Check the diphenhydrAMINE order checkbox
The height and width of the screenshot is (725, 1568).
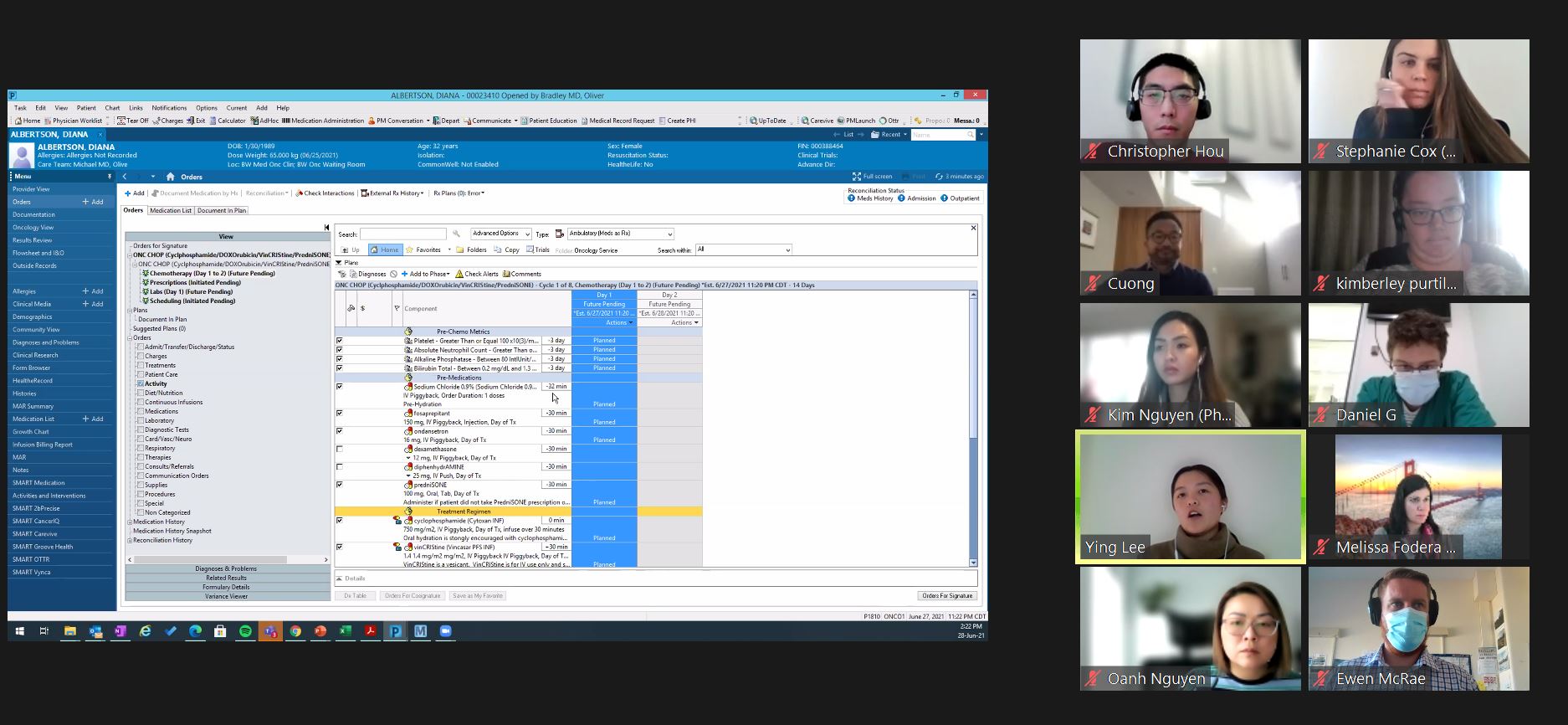point(339,467)
